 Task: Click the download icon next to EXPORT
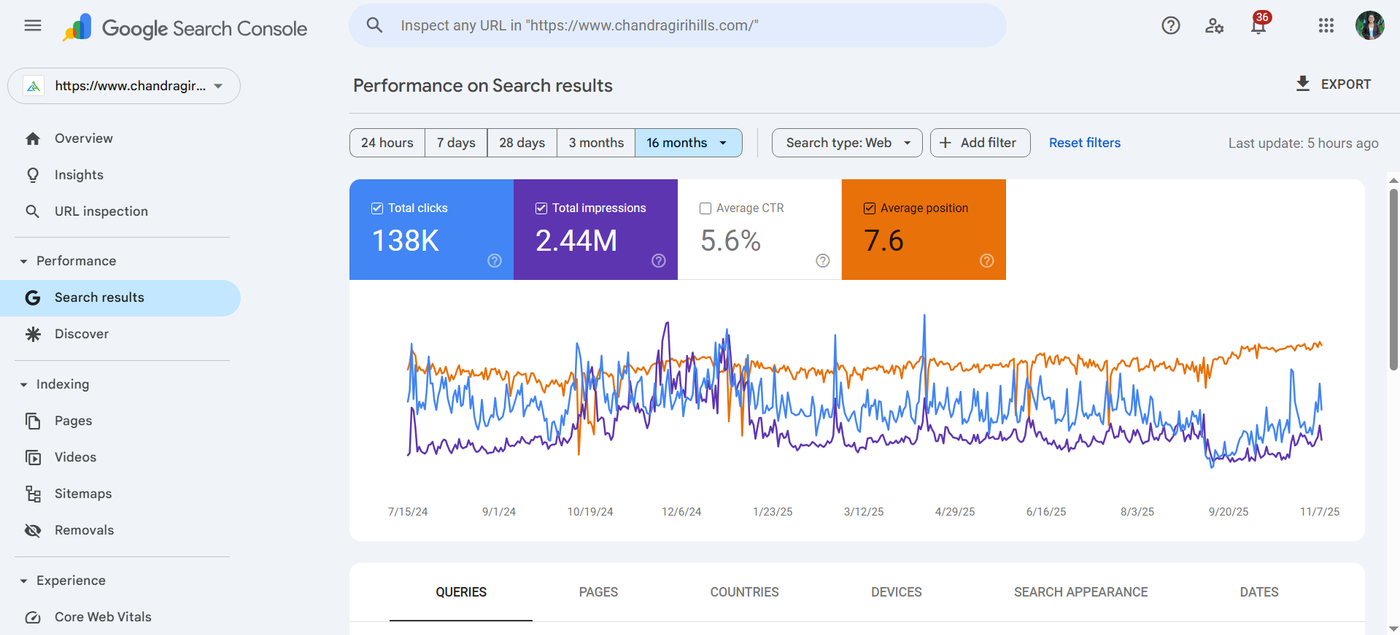click(1302, 84)
